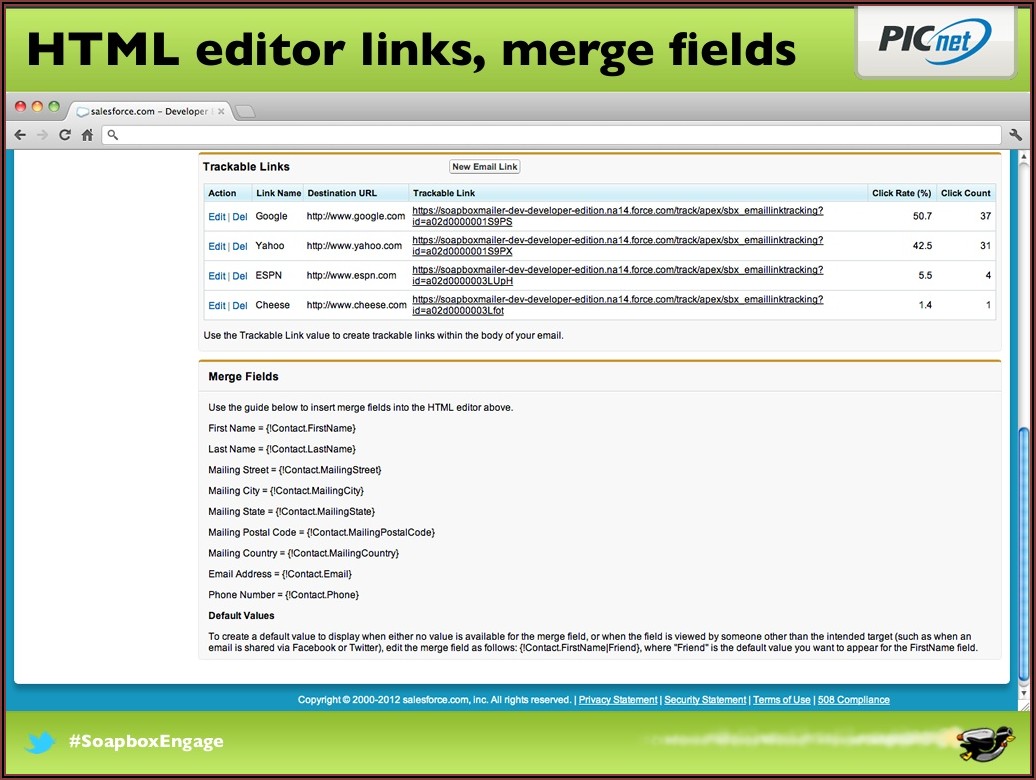Go forward with the browser forward arrow
Image resolution: width=1036 pixels, height=780 pixels.
[x=42, y=135]
